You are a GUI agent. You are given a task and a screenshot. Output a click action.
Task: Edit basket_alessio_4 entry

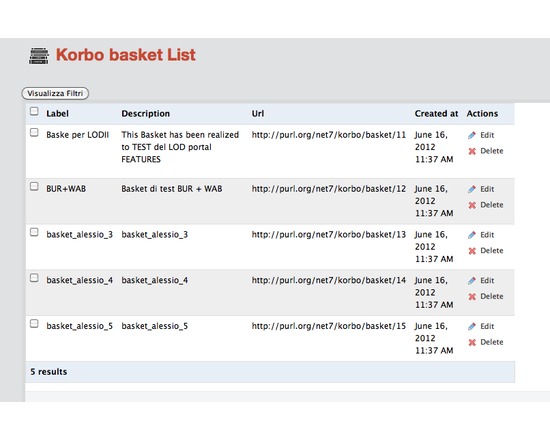coord(487,280)
